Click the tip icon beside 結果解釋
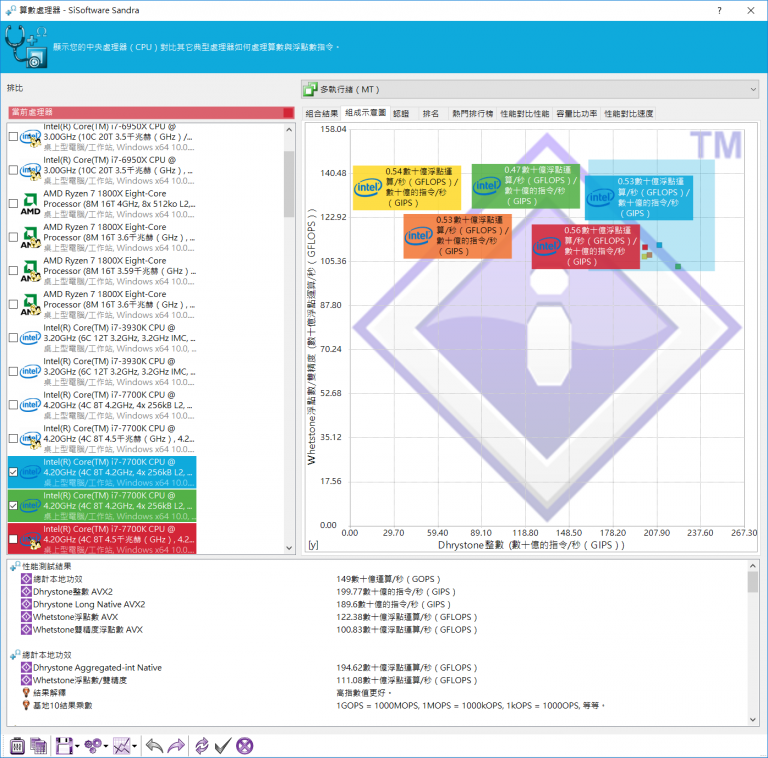768x758 pixels. [26, 692]
